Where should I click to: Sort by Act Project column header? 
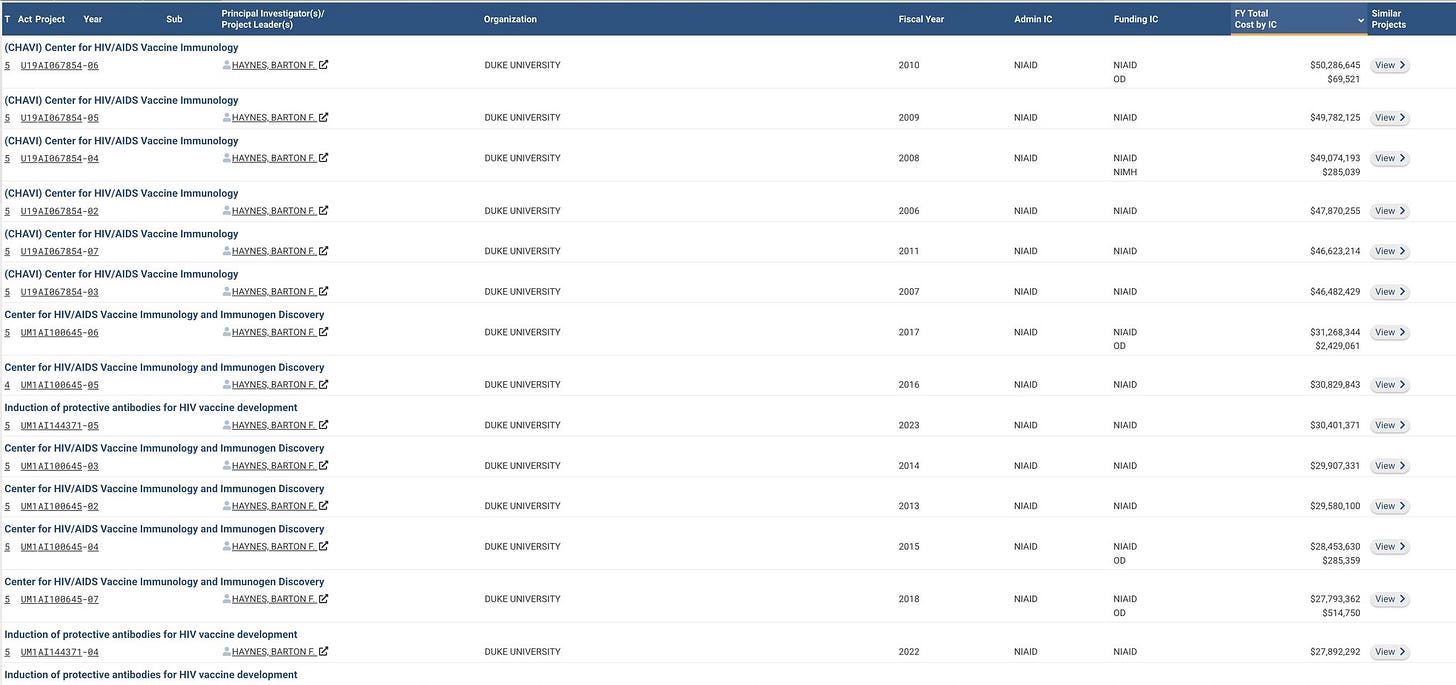click(x=41, y=19)
